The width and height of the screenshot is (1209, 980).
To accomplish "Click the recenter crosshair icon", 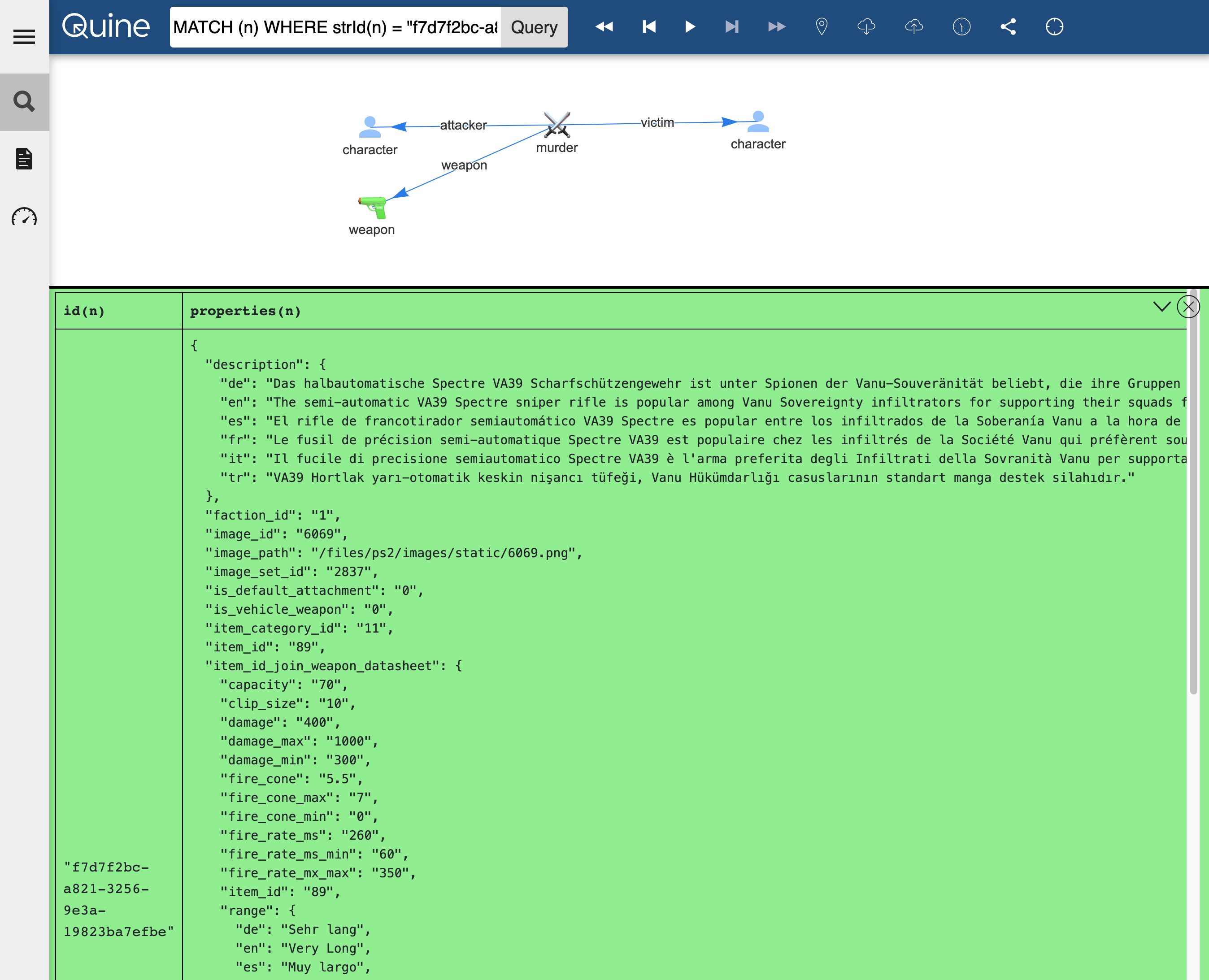I will click(1054, 26).
